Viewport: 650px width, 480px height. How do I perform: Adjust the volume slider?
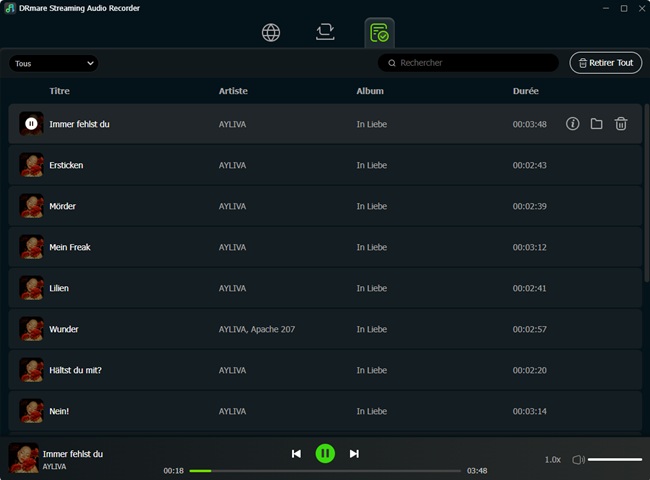pos(615,459)
